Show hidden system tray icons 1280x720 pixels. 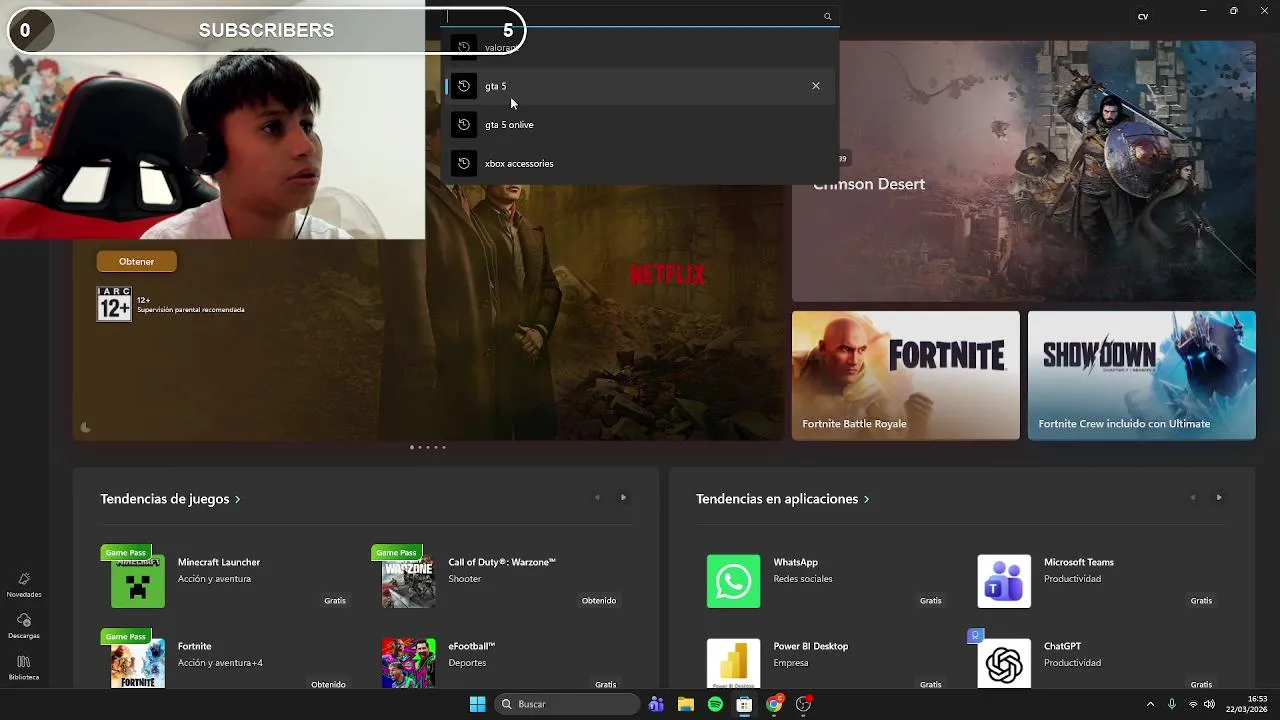point(1150,704)
